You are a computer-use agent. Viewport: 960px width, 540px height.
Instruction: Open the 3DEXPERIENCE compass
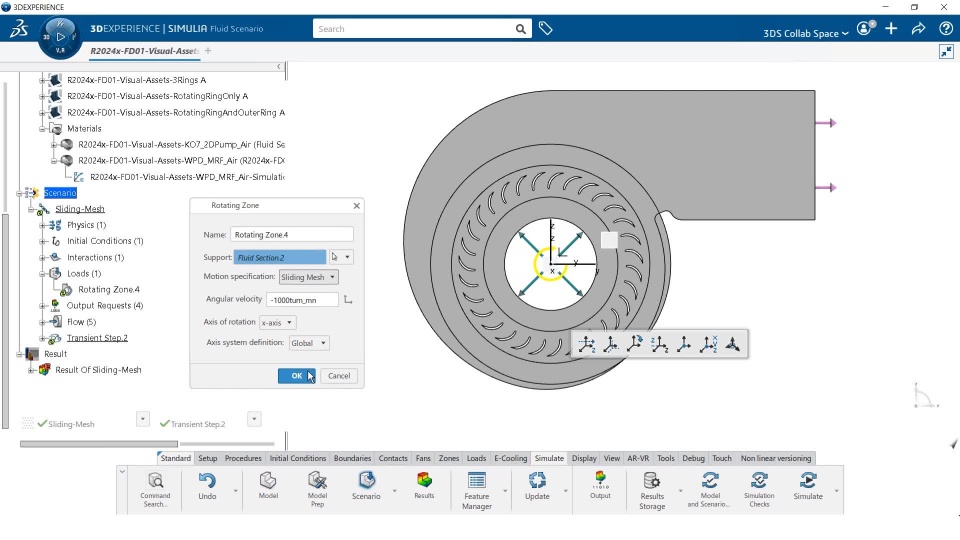pyautogui.click(x=60, y=37)
